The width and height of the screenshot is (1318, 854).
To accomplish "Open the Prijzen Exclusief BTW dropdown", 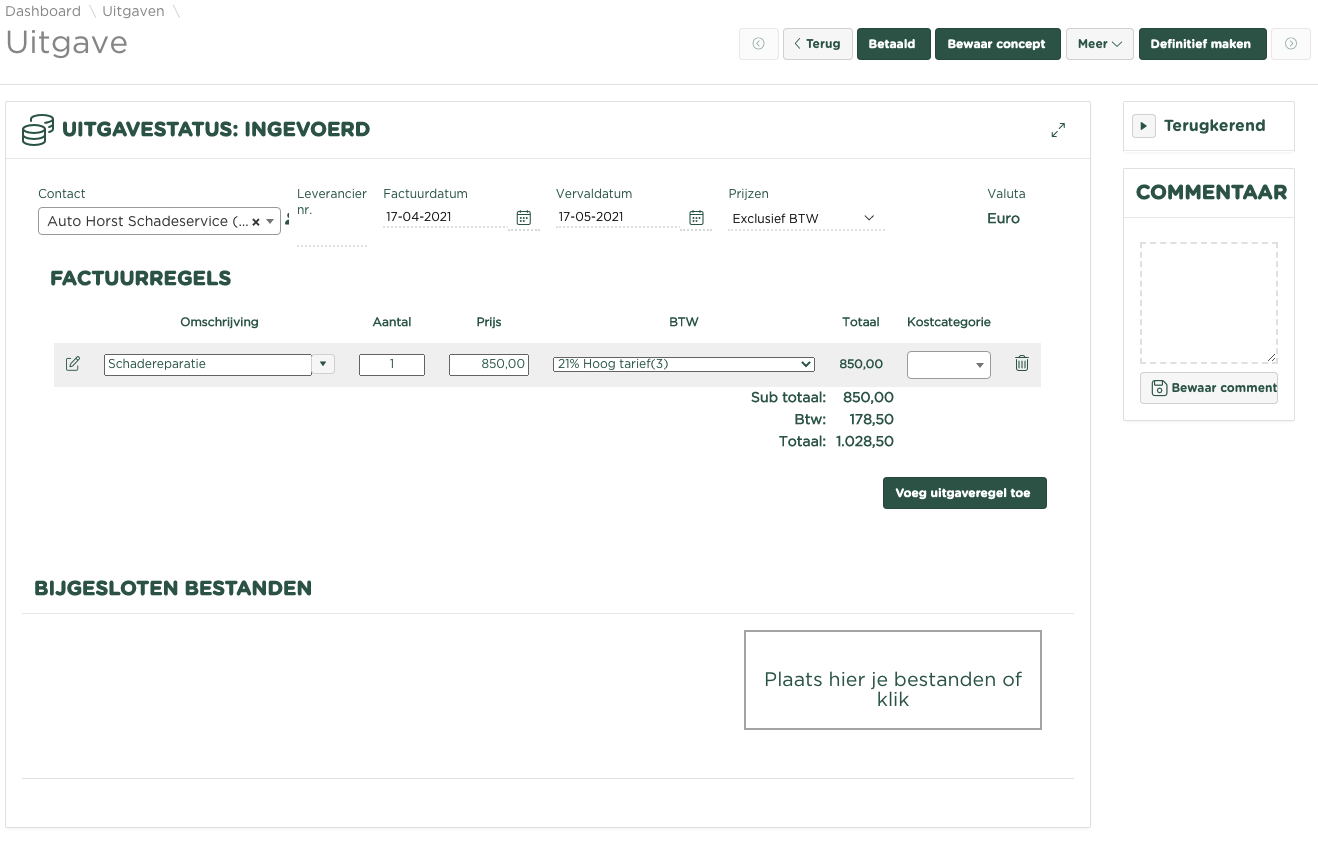I will (805, 218).
